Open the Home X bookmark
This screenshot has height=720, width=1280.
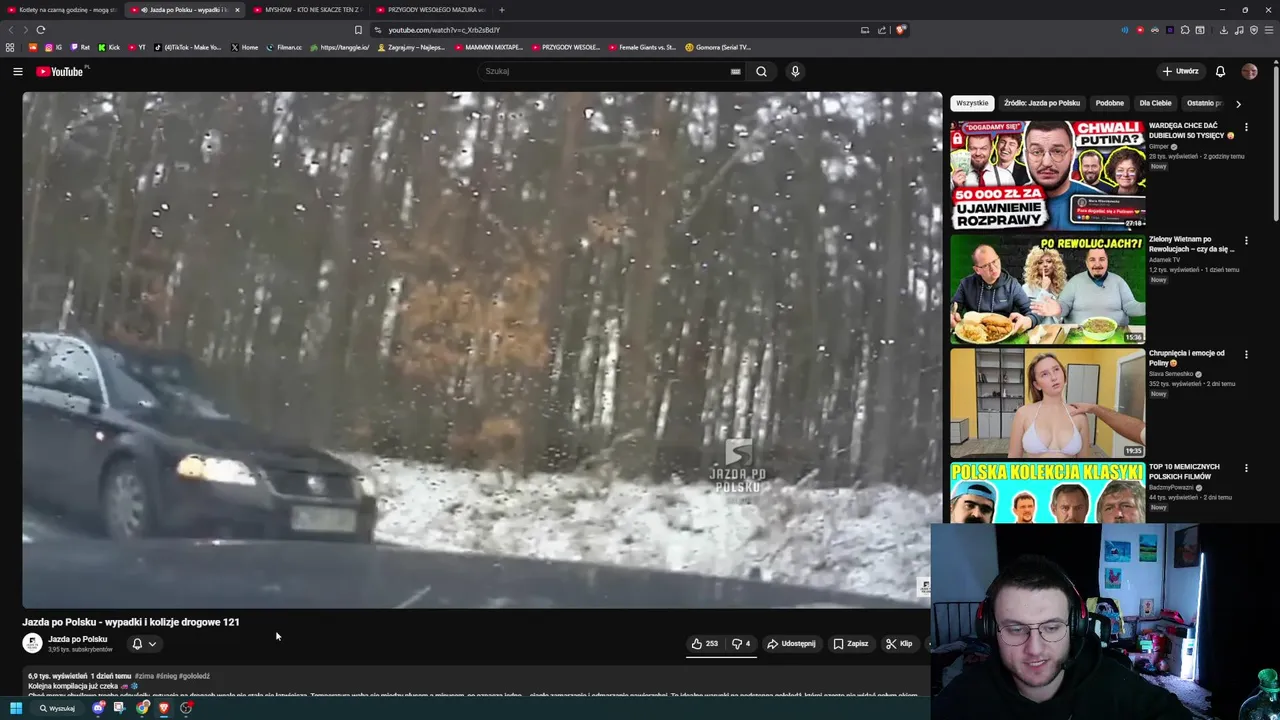tap(244, 47)
